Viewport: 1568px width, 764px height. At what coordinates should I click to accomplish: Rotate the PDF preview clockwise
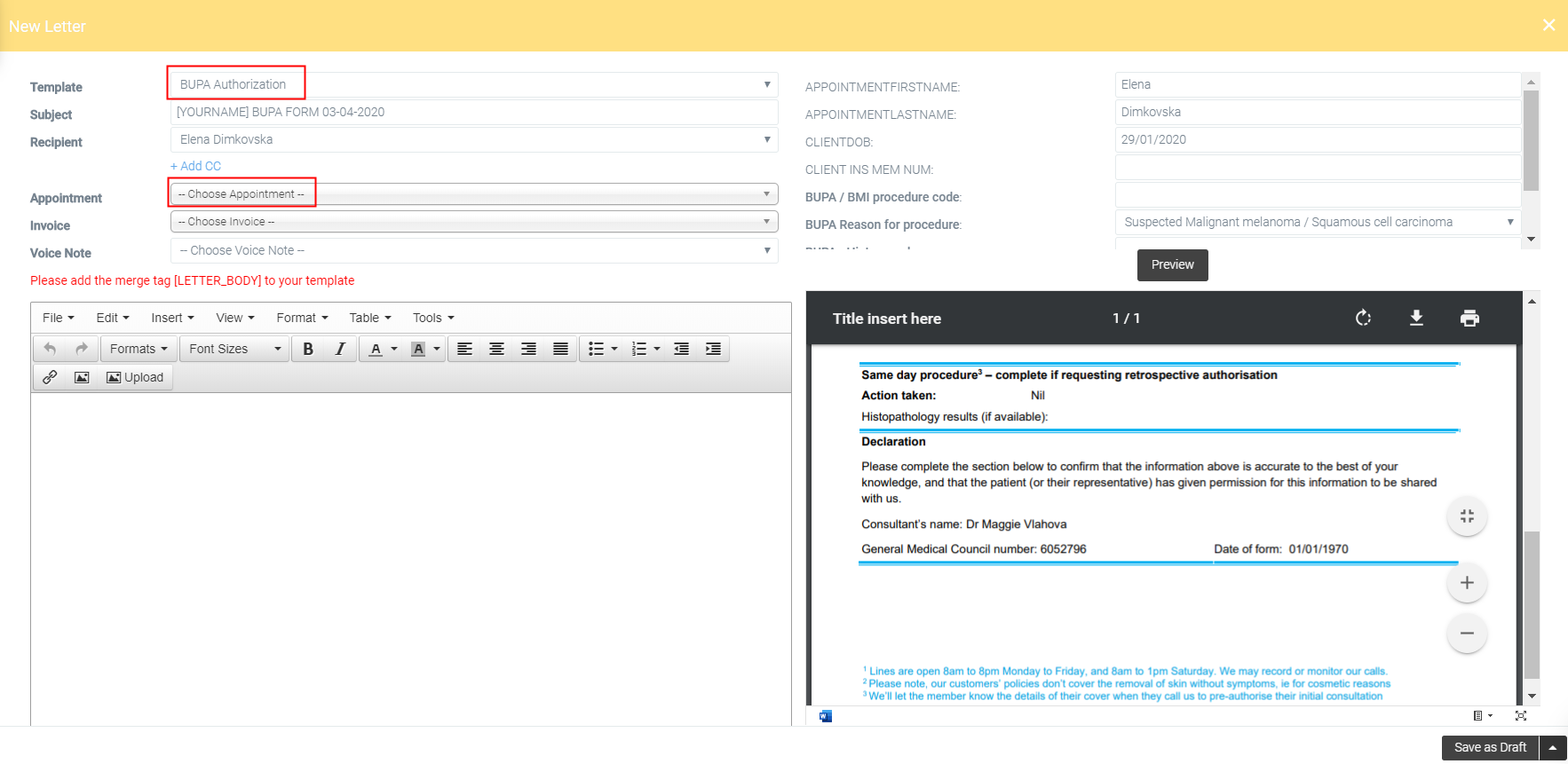(x=1363, y=318)
